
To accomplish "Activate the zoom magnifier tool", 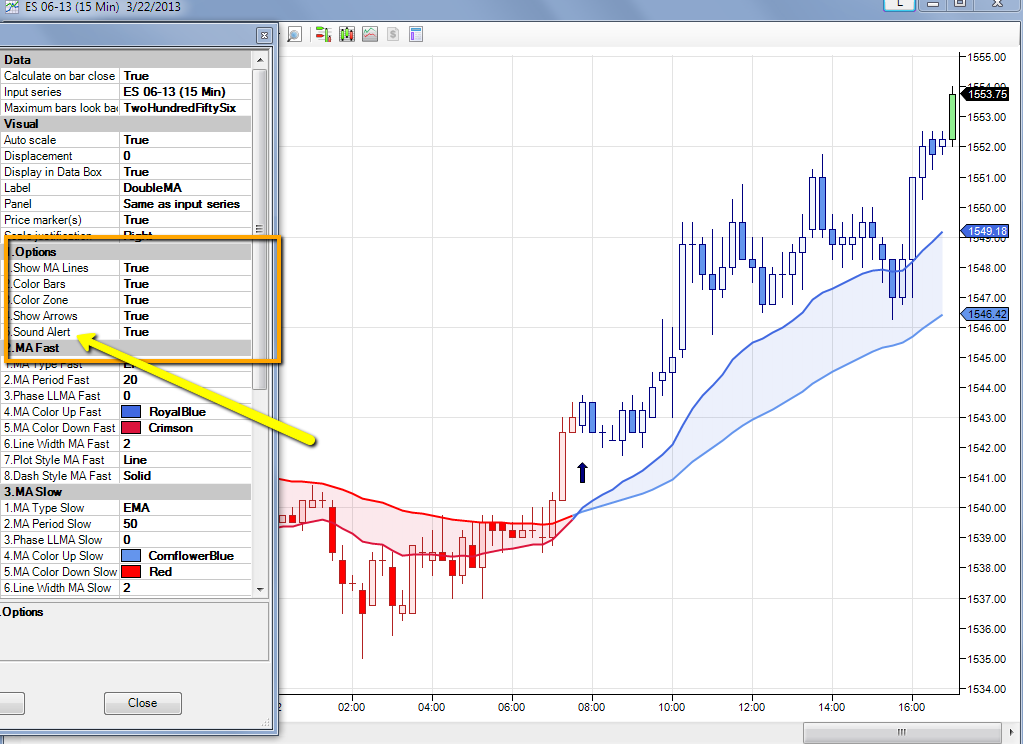I will click(294, 34).
